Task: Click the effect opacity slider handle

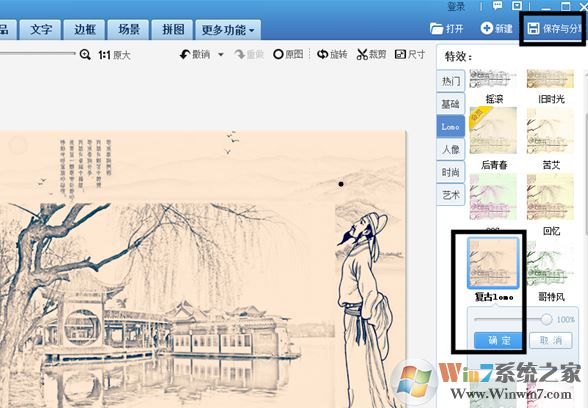Action: coord(546,319)
